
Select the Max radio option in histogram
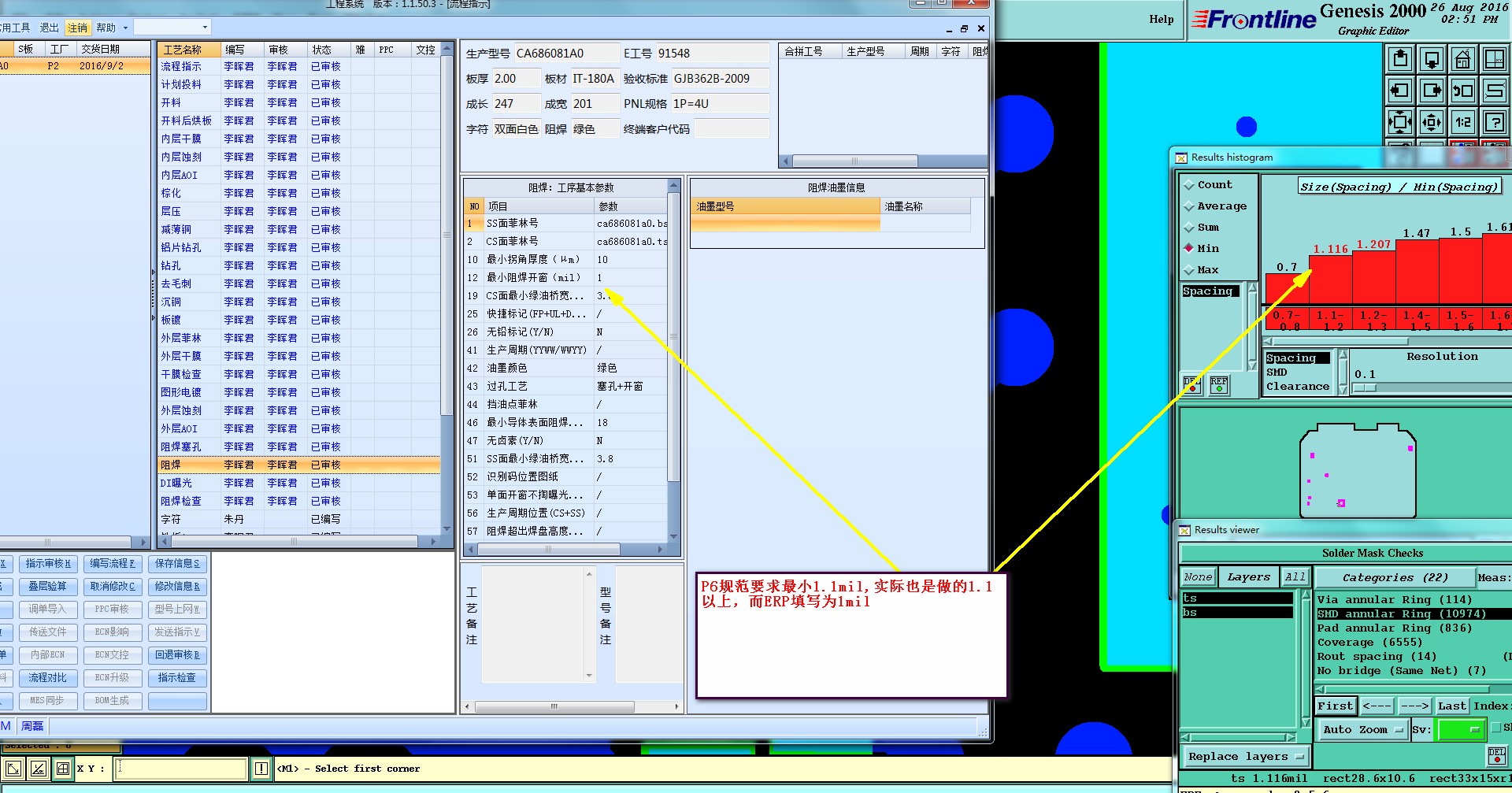tap(1189, 270)
